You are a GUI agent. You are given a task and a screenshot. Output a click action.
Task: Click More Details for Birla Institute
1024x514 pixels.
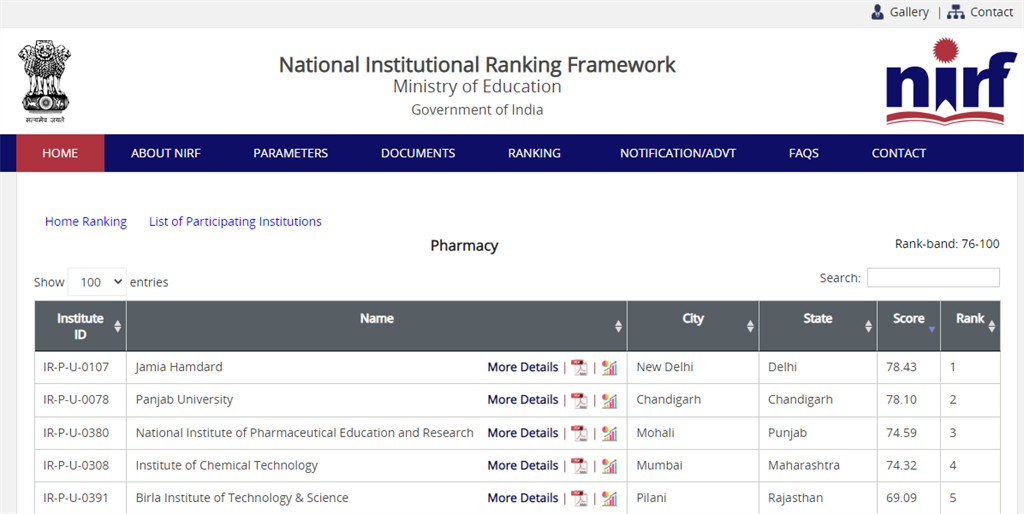(522, 498)
